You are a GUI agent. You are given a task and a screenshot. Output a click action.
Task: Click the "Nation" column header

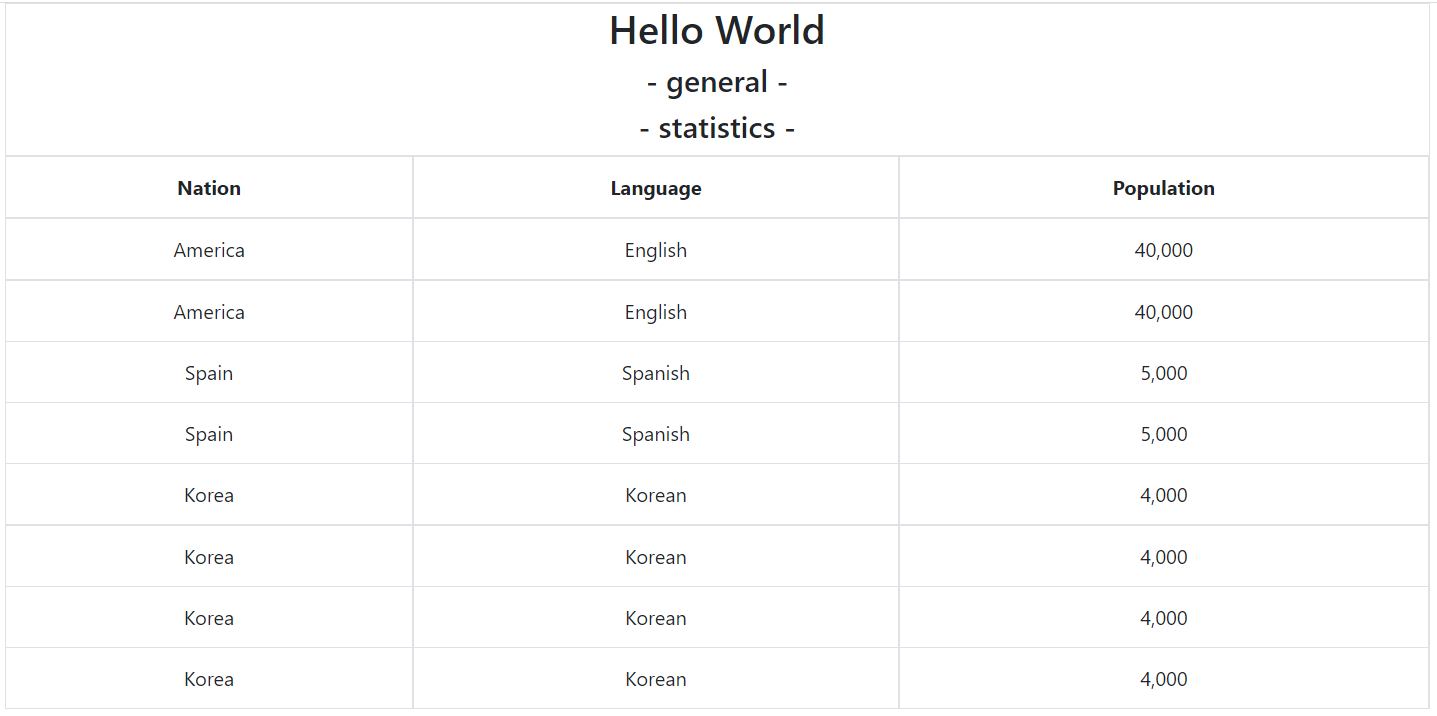[x=209, y=188]
